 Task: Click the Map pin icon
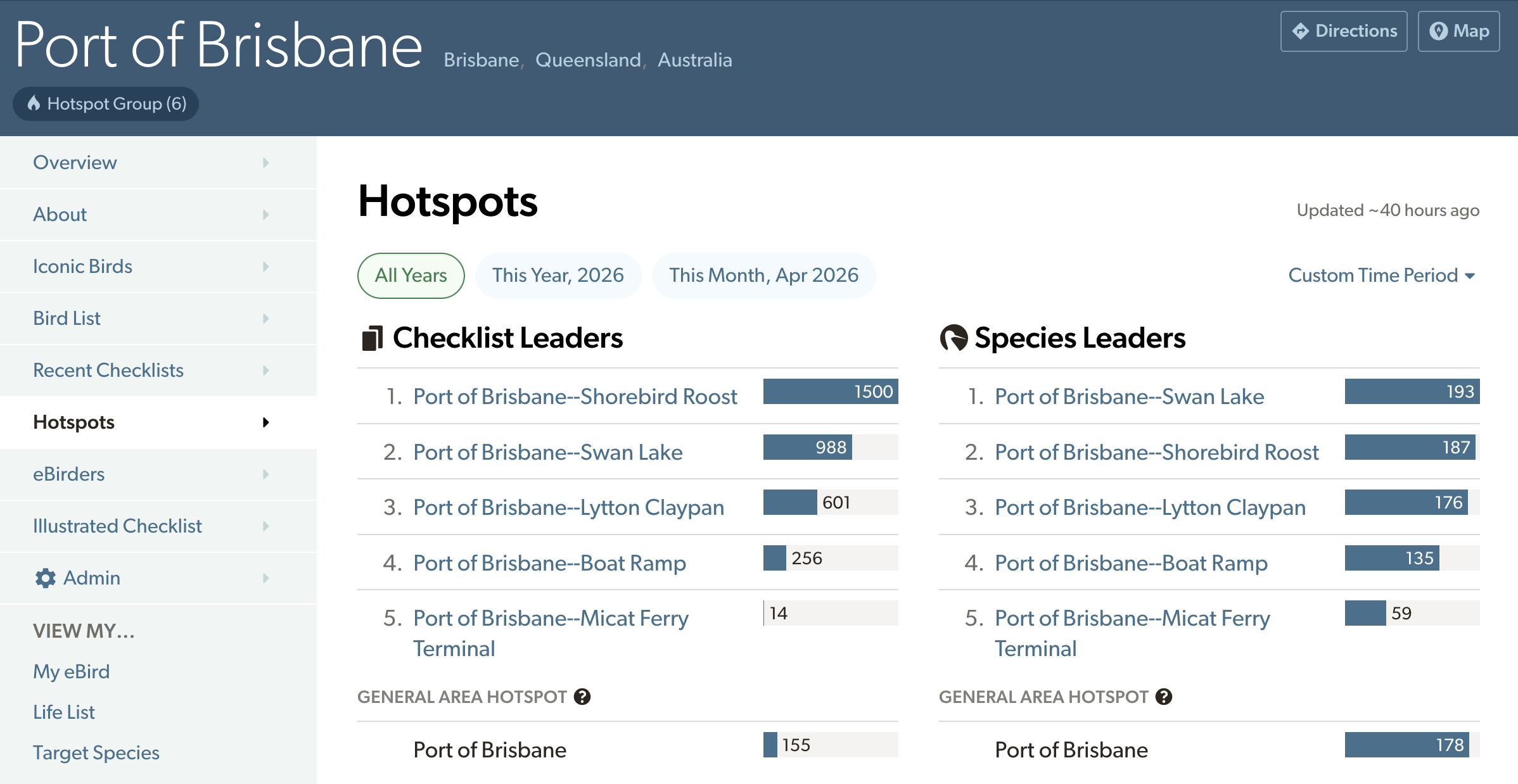pos(1438,31)
